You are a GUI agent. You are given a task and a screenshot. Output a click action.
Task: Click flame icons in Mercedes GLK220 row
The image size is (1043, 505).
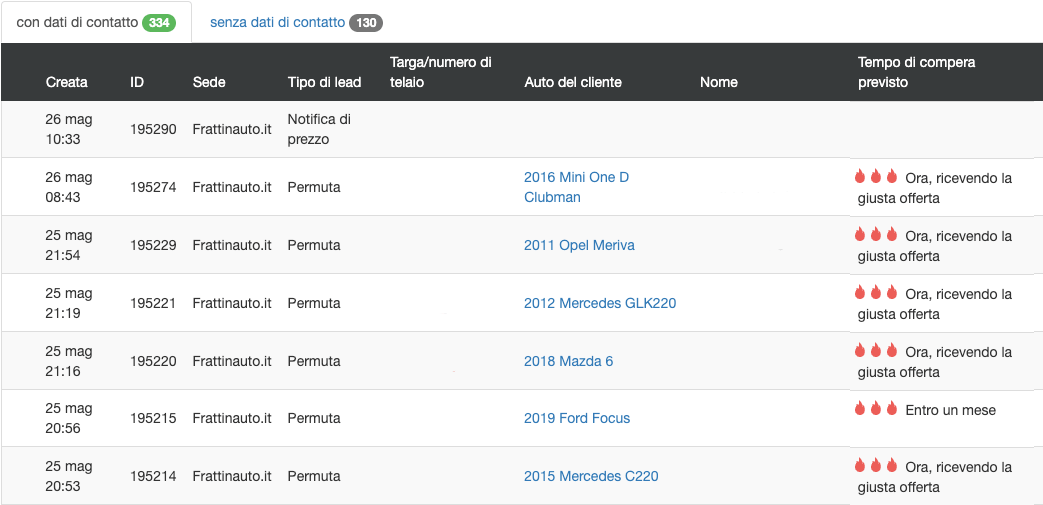876,293
